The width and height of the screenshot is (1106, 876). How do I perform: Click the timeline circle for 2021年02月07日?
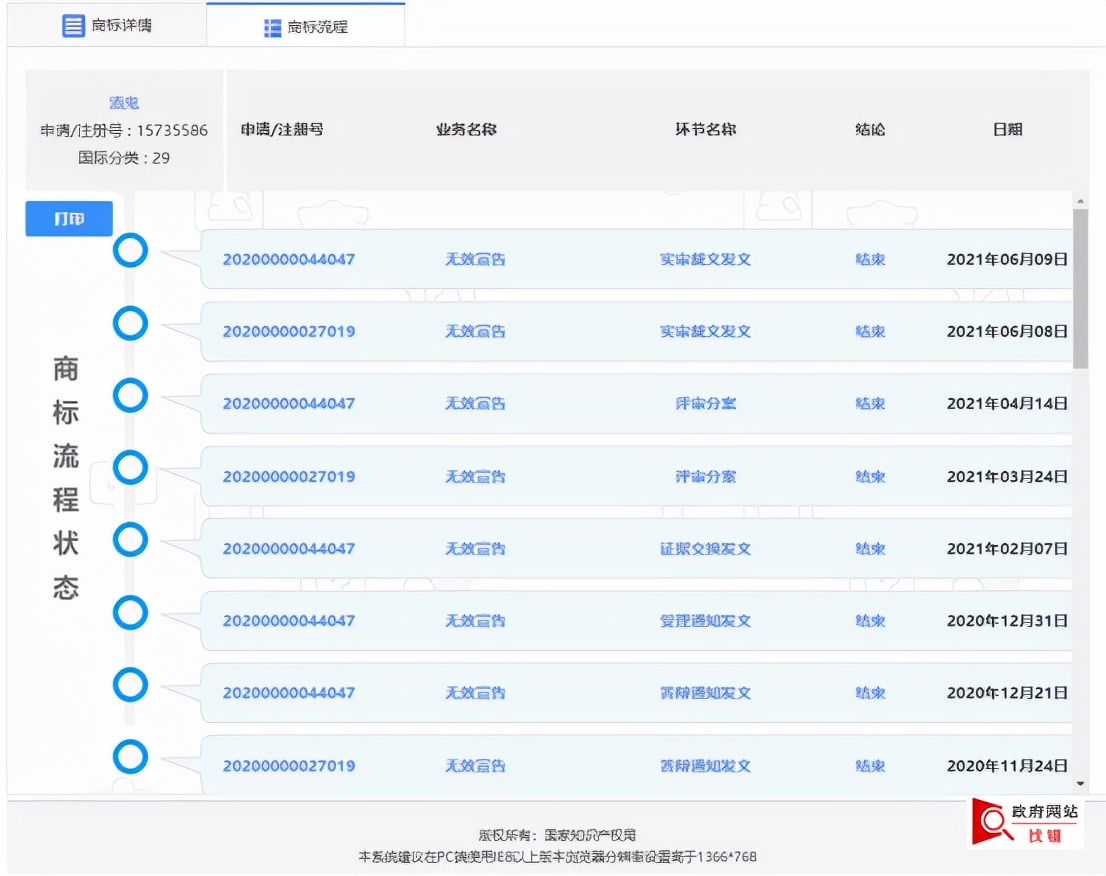[x=130, y=540]
